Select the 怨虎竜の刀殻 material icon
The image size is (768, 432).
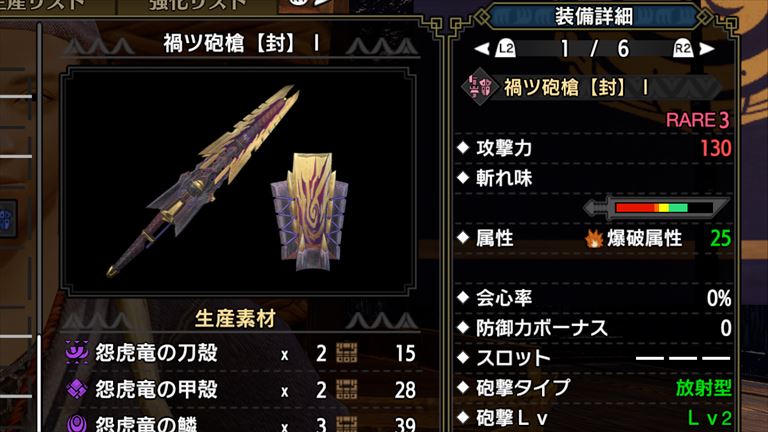click(x=77, y=353)
